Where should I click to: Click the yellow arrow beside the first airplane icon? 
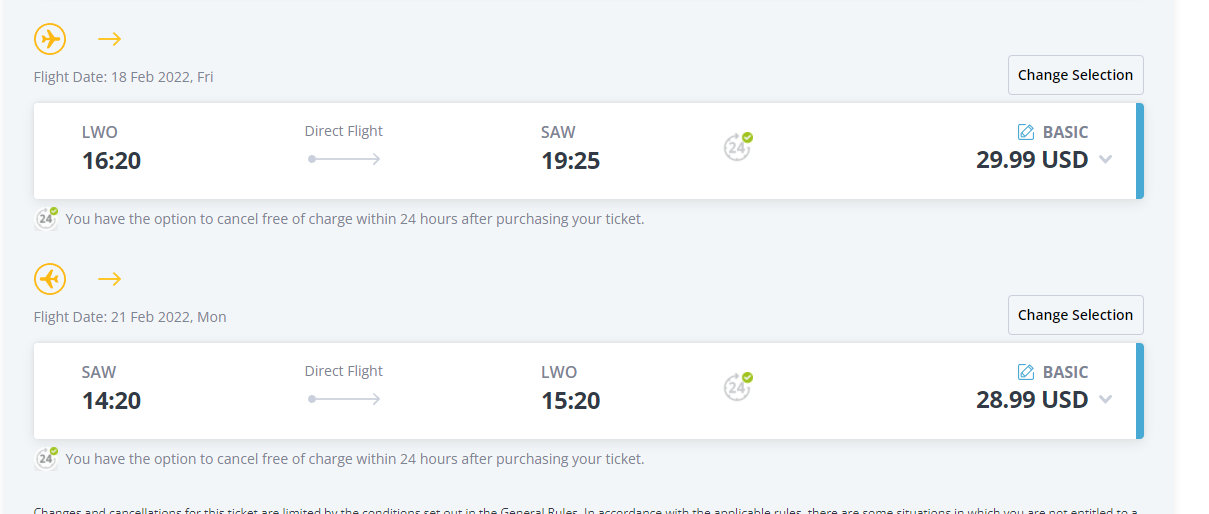click(109, 39)
